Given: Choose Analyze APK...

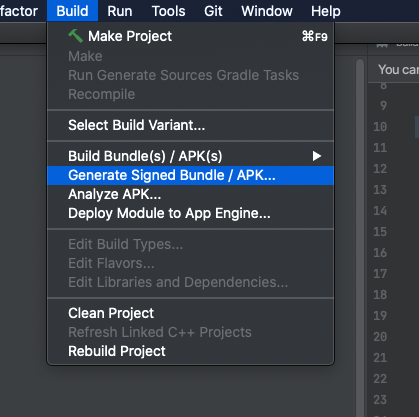Looking at the screenshot, I should click(190, 194).
